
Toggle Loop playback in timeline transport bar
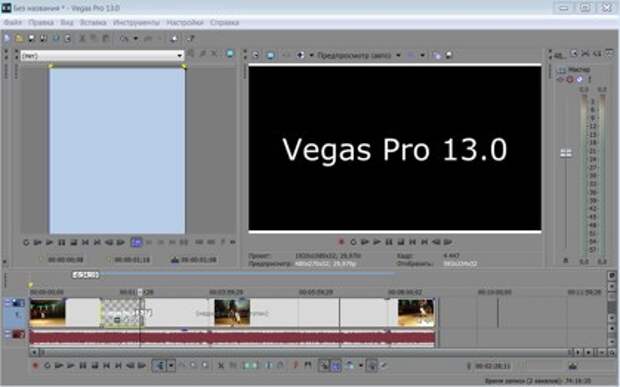click(47, 366)
